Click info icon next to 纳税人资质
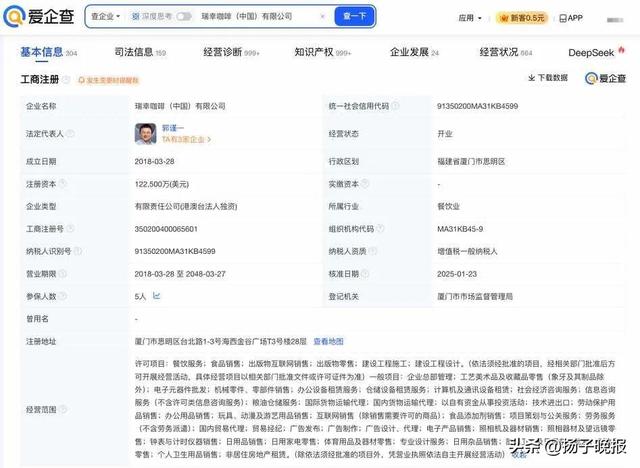Image resolution: width=640 pixels, height=468 pixels. point(373,251)
